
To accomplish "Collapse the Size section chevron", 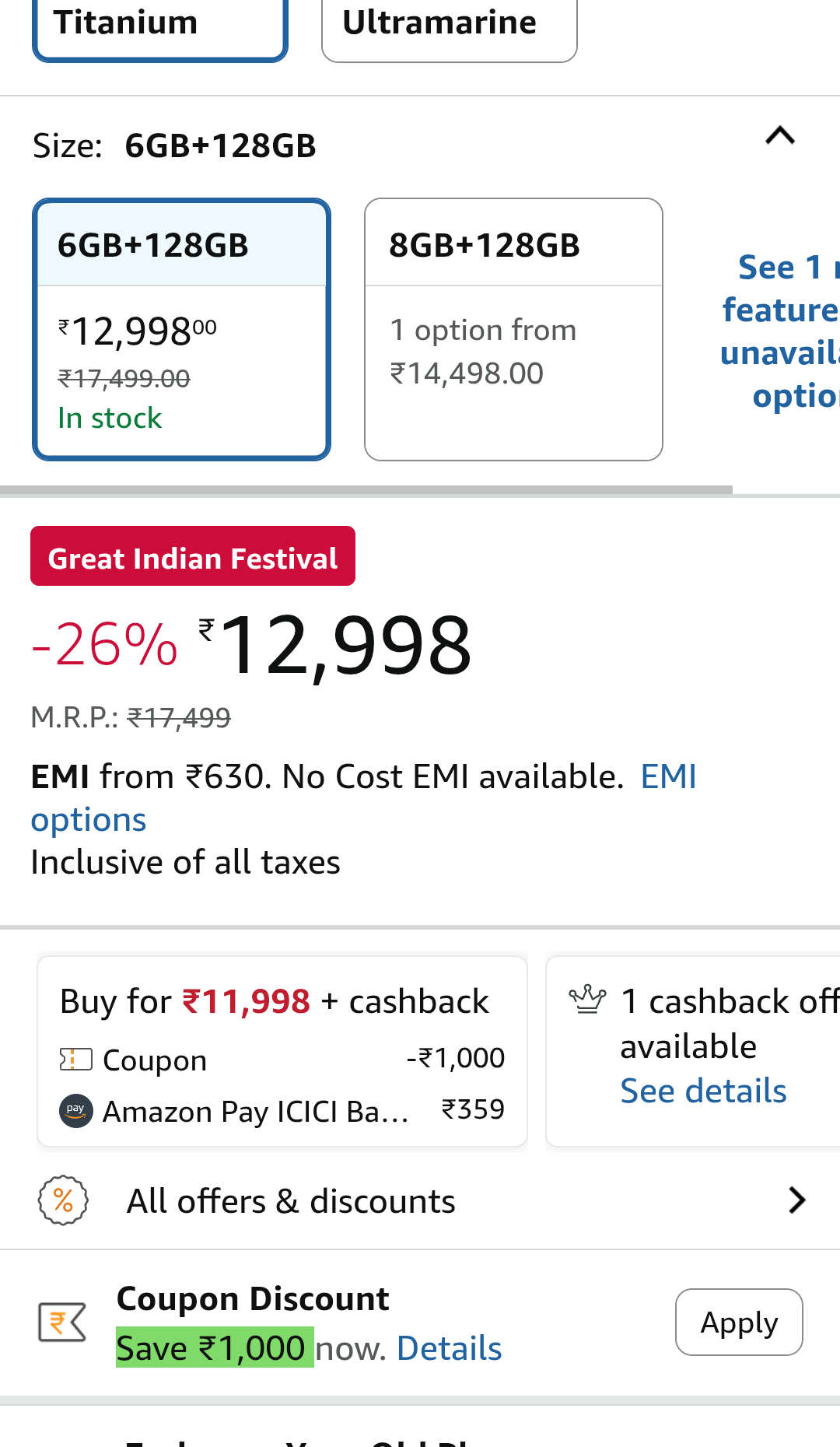I will 779,137.
